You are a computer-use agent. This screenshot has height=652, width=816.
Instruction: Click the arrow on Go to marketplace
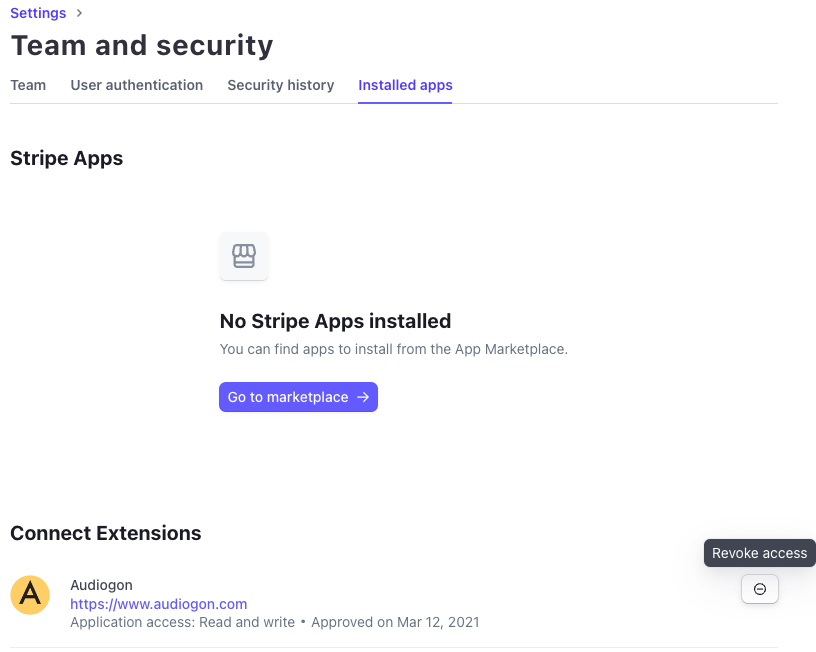pos(363,397)
